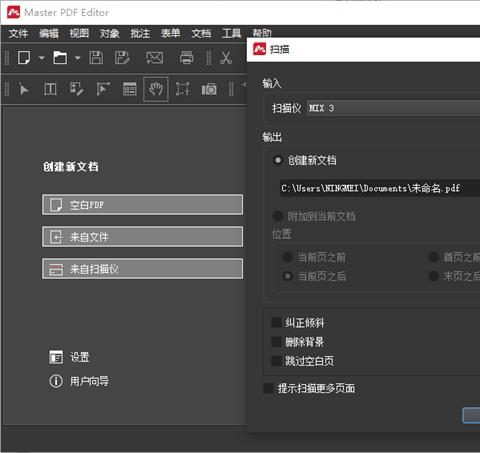Open the 文件 menu

18,33
